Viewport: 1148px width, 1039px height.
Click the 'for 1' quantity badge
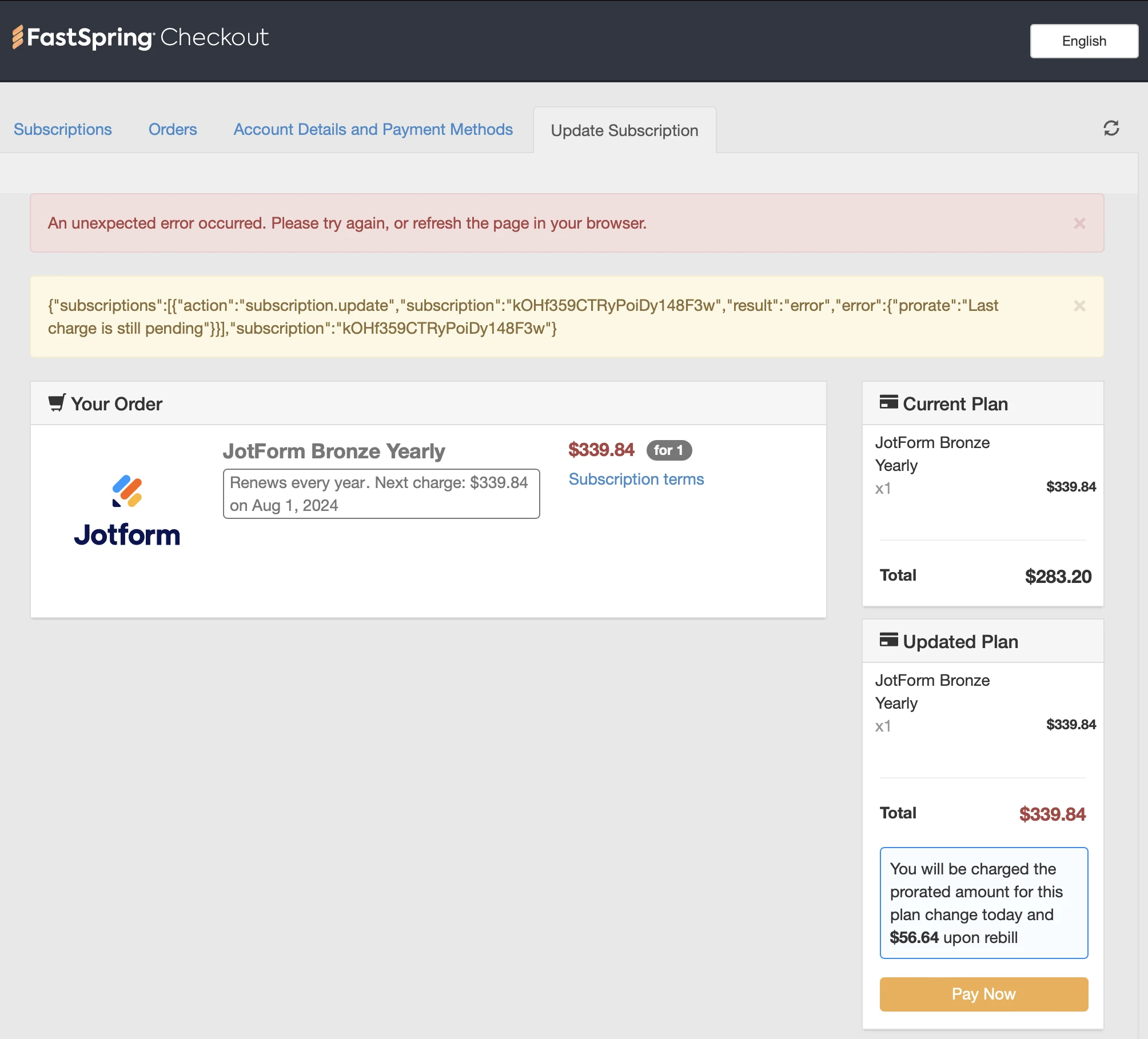point(669,450)
